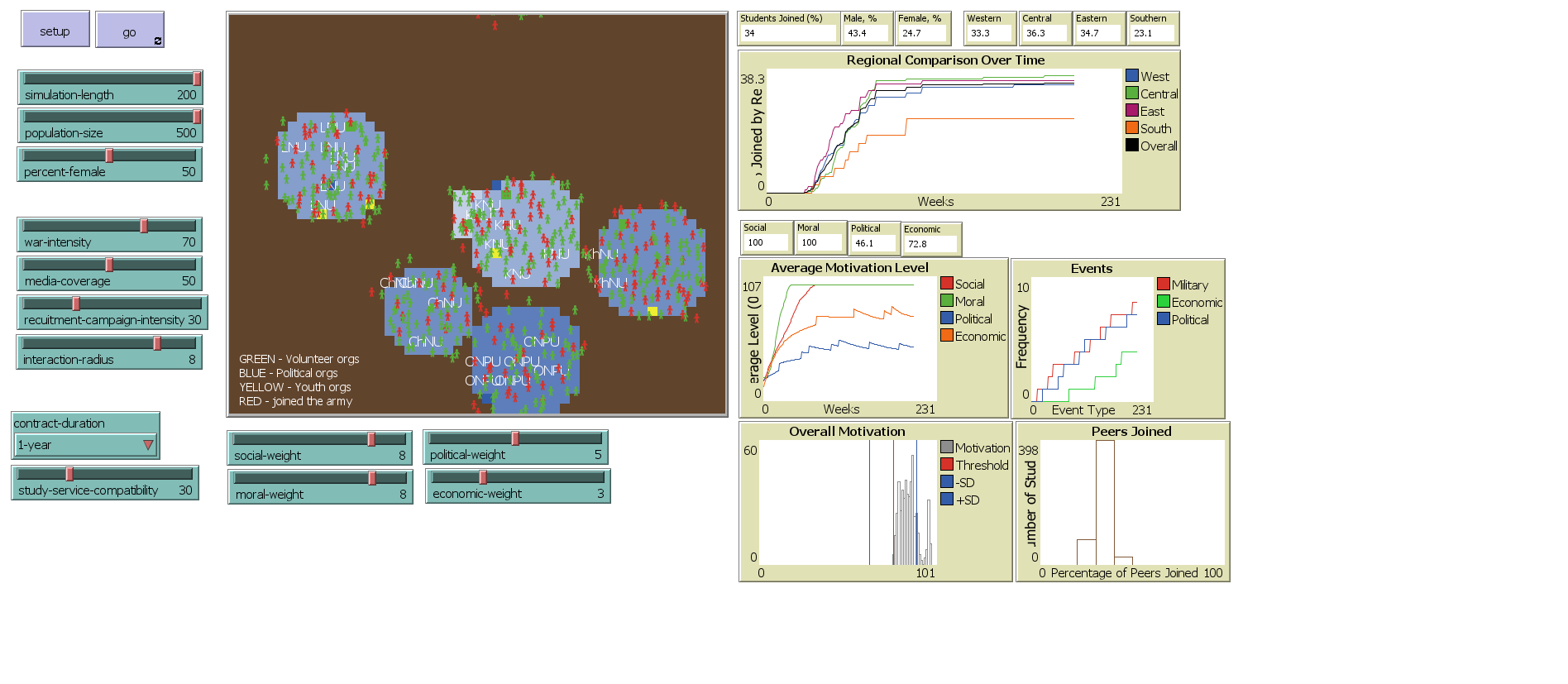
Task: Click the study-service-compatibility slider handle
Action: [69, 474]
